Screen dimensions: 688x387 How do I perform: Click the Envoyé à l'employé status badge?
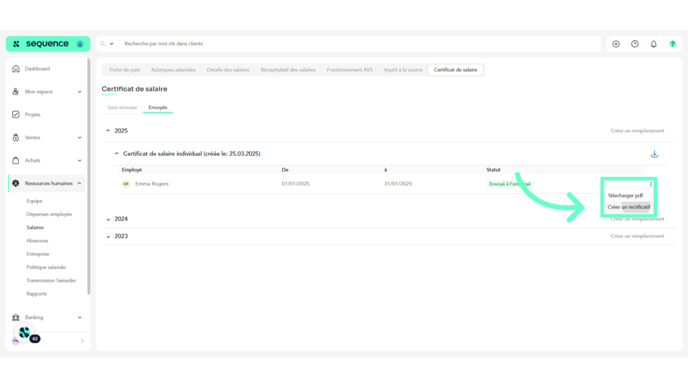(x=510, y=184)
